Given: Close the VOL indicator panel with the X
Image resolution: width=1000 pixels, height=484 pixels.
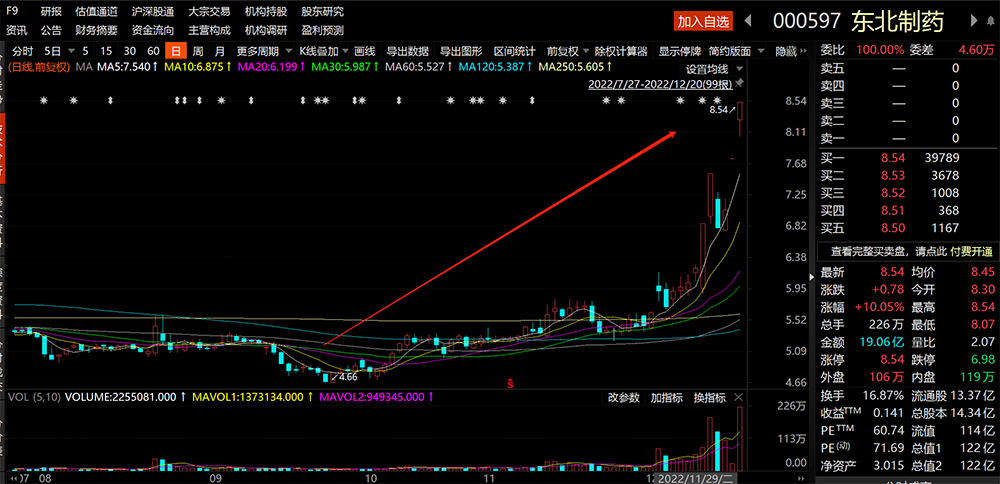Looking at the screenshot, I should [739, 398].
